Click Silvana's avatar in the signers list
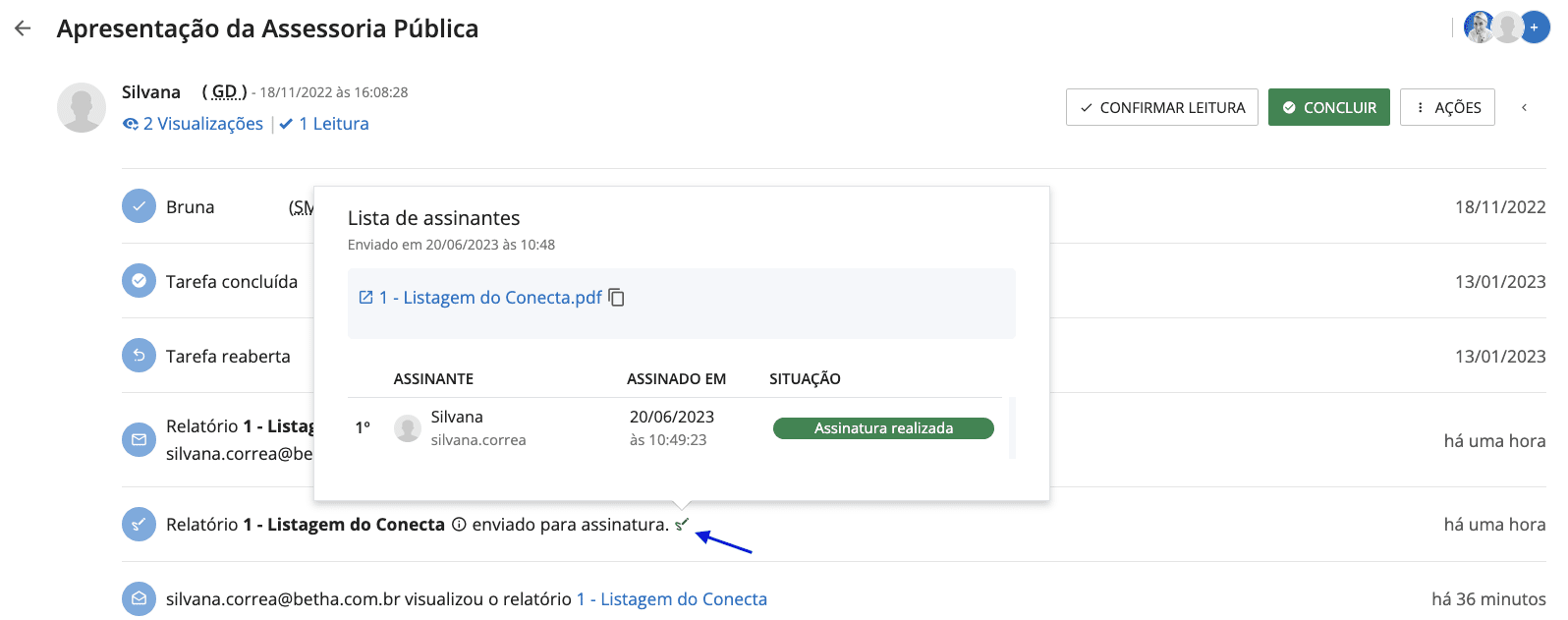 pos(408,428)
